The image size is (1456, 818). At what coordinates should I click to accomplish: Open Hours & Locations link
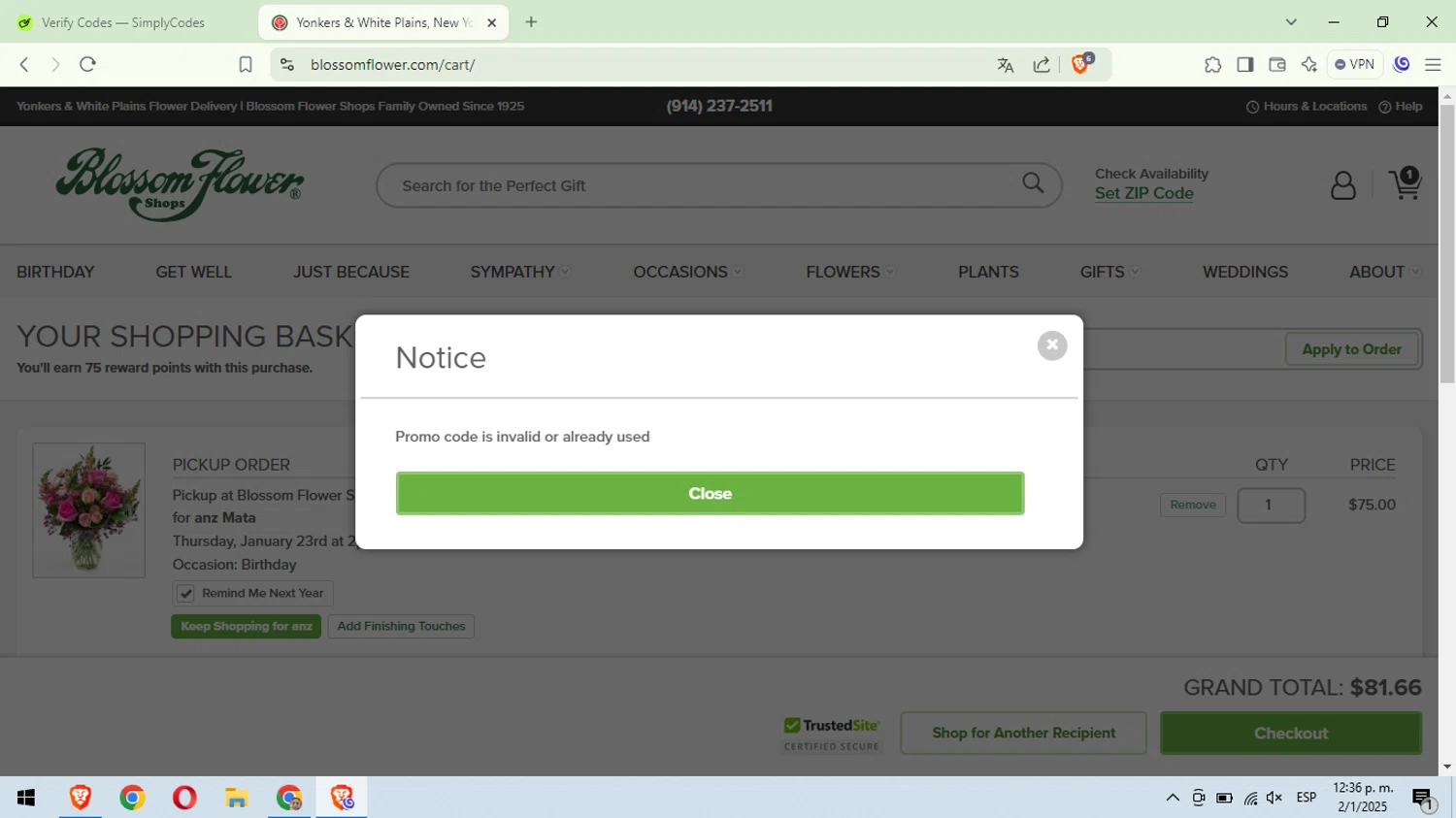pyautogui.click(x=1307, y=107)
